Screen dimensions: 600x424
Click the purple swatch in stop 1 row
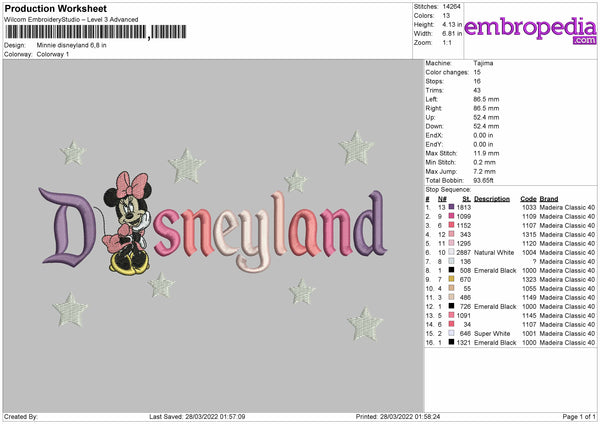click(451, 207)
